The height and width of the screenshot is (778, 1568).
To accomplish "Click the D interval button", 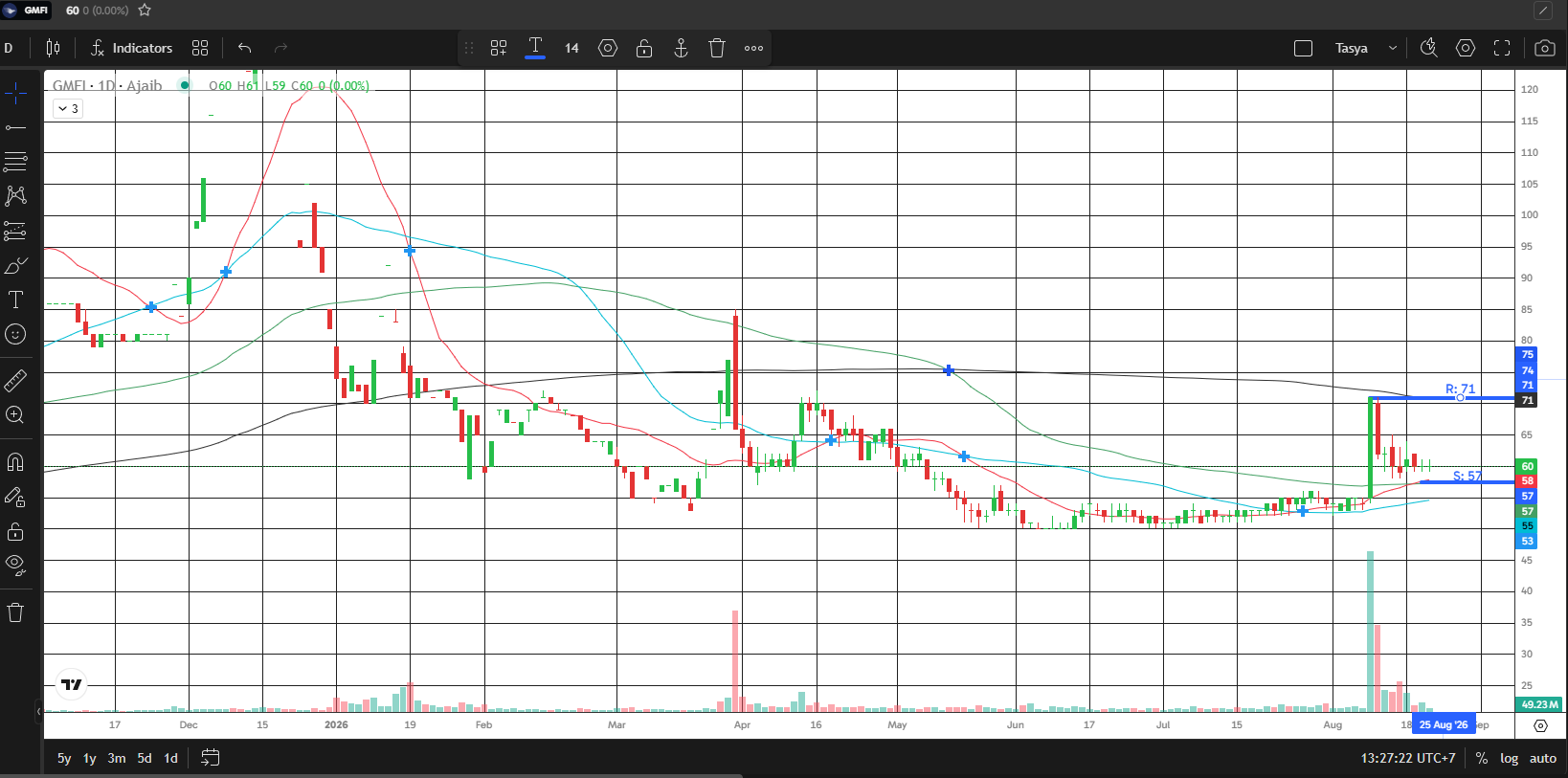I will (x=9, y=48).
